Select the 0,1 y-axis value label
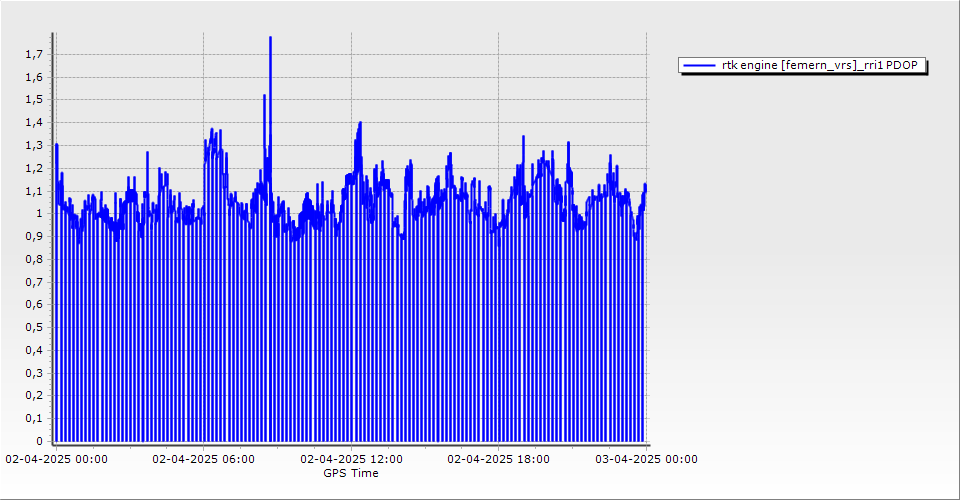 (x=35, y=418)
